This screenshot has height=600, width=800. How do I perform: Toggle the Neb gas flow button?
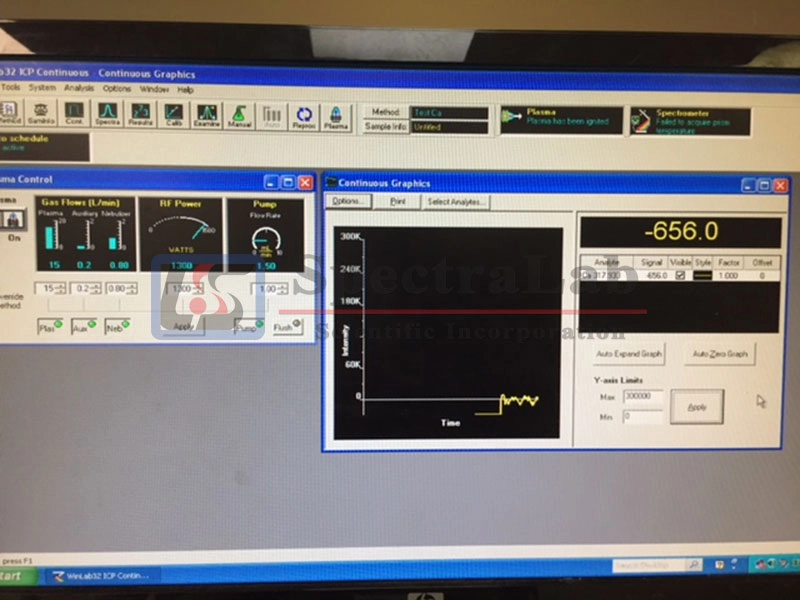pos(117,327)
